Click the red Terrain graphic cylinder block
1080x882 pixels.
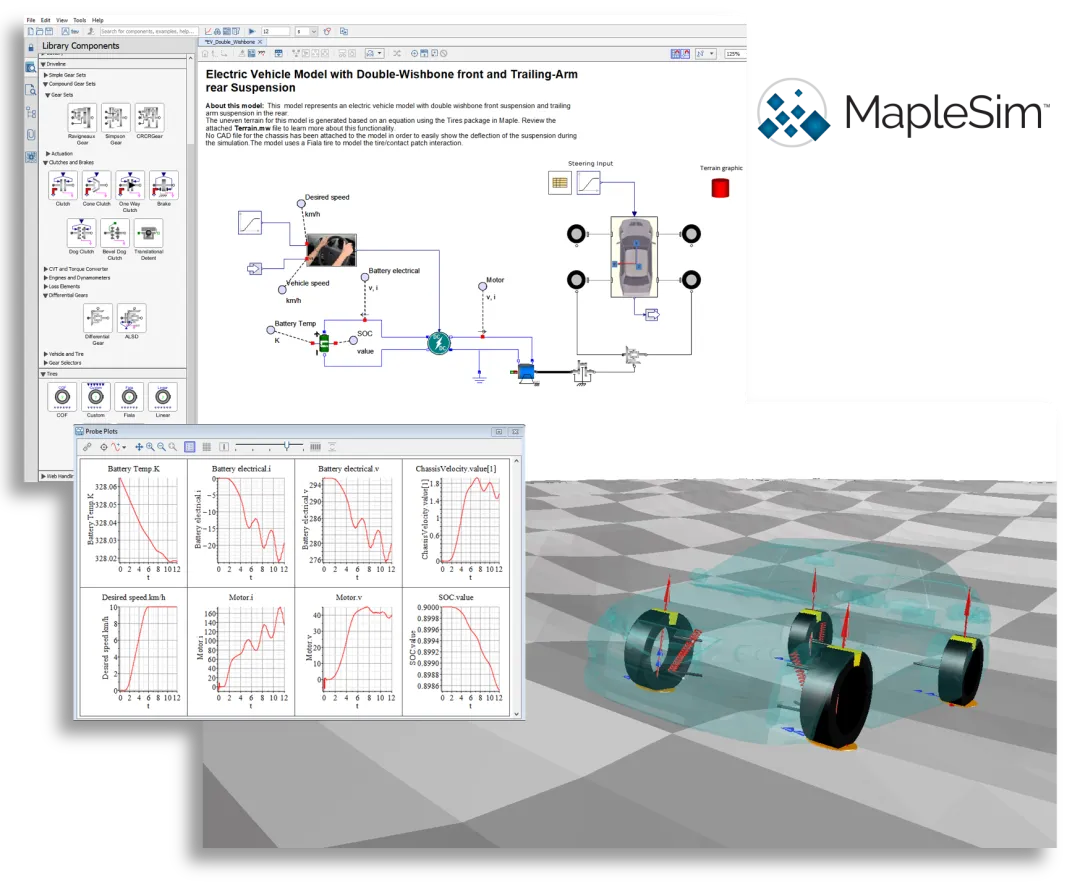point(720,188)
